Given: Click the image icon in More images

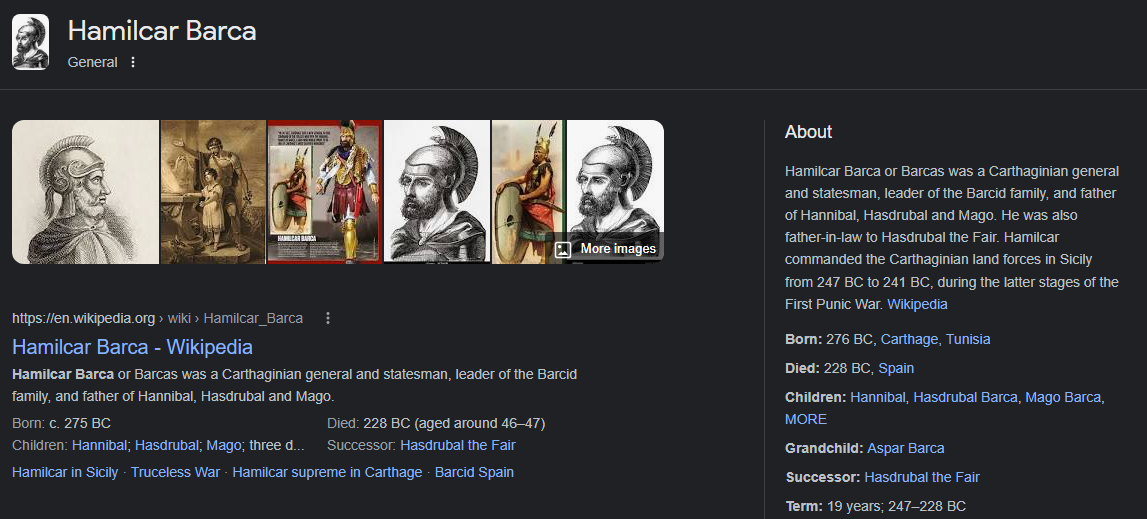Looking at the screenshot, I should pyautogui.click(x=563, y=249).
